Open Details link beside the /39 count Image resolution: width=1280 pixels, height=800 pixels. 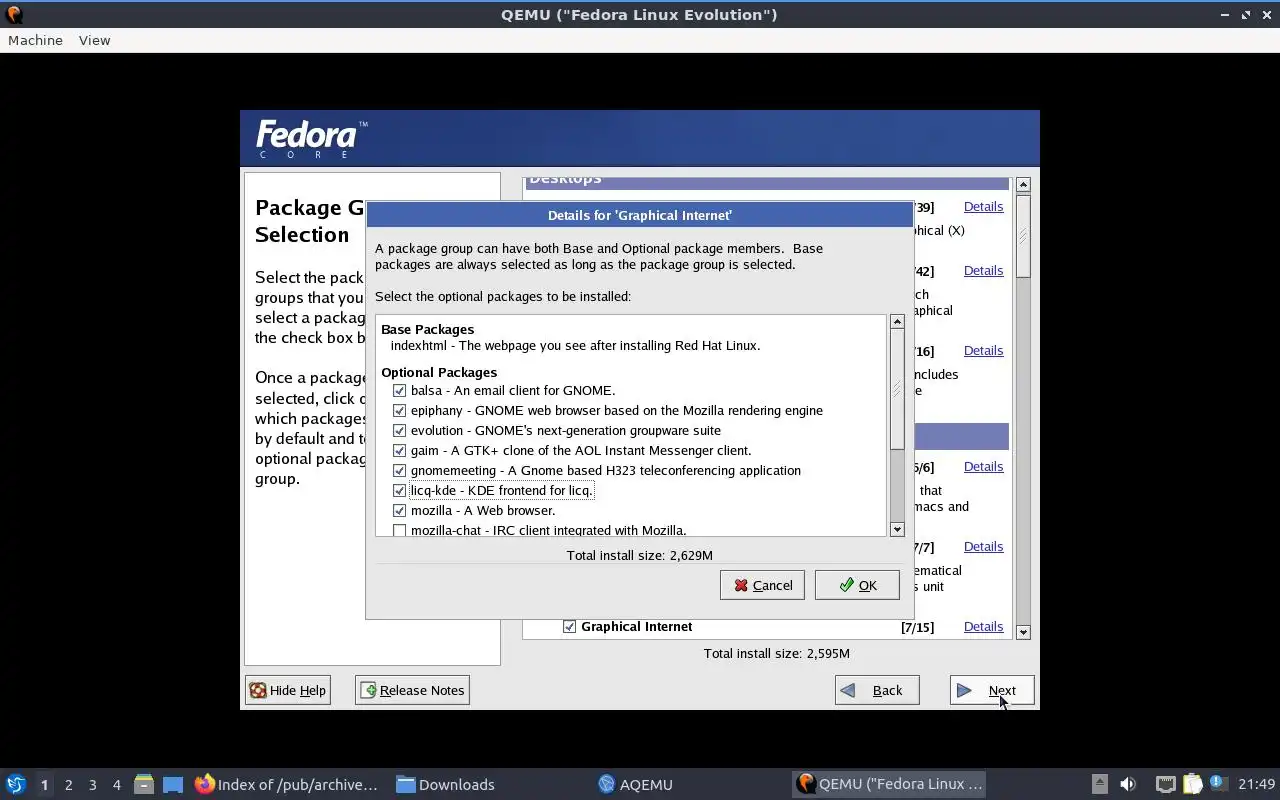(983, 206)
